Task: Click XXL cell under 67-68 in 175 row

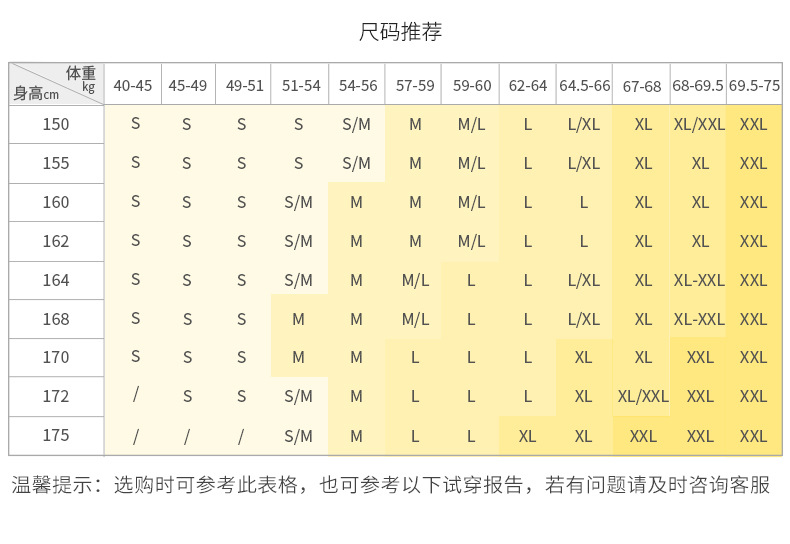Action: coord(643,436)
